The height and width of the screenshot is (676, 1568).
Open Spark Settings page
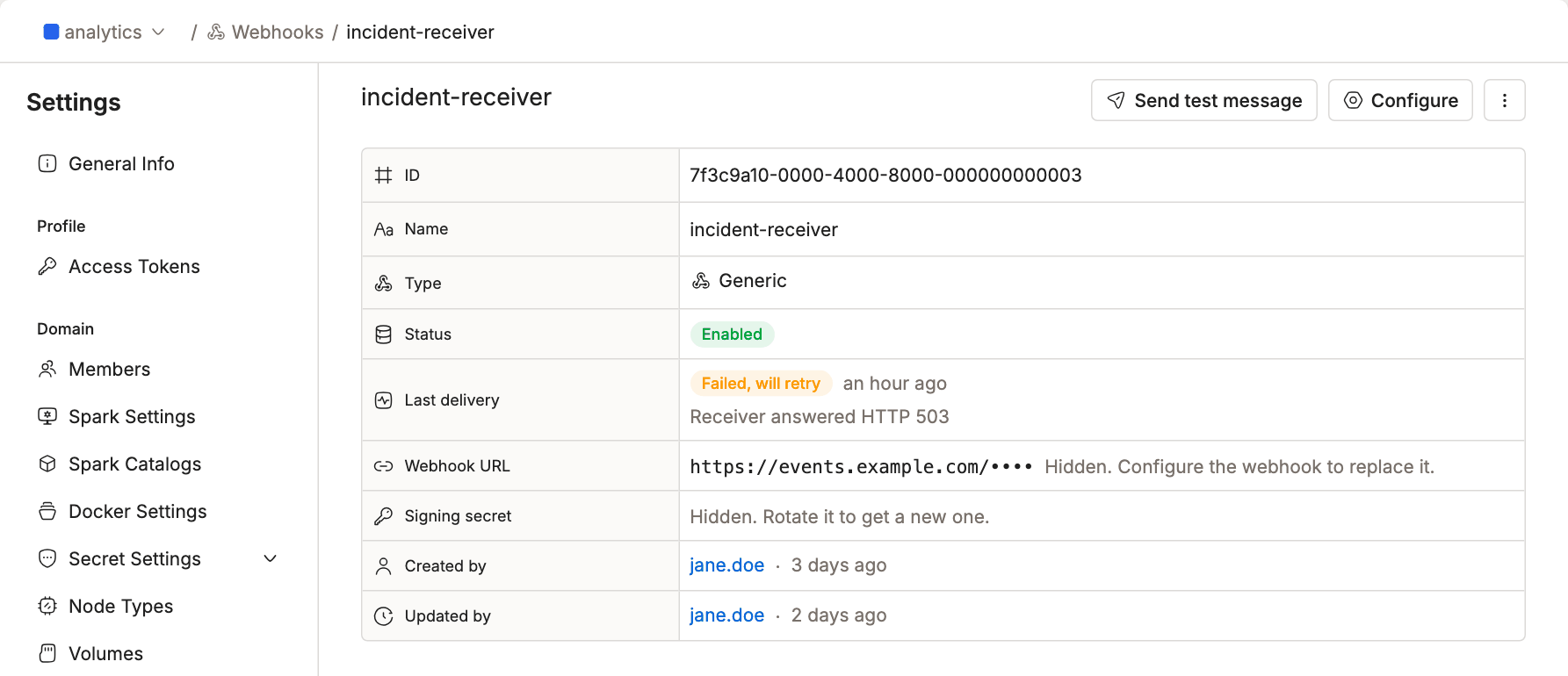[x=132, y=417]
